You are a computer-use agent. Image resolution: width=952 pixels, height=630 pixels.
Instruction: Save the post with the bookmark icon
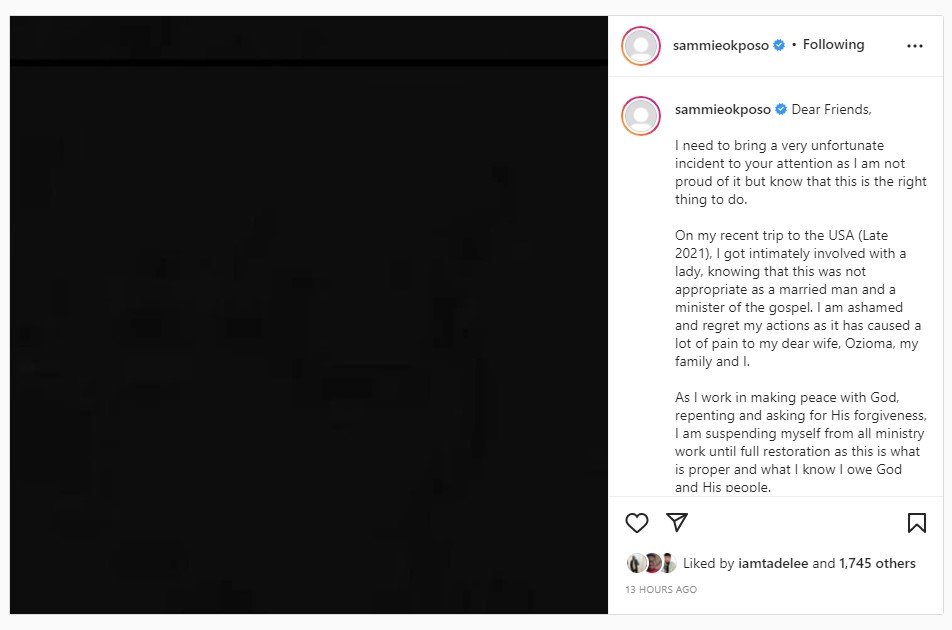[x=916, y=523]
